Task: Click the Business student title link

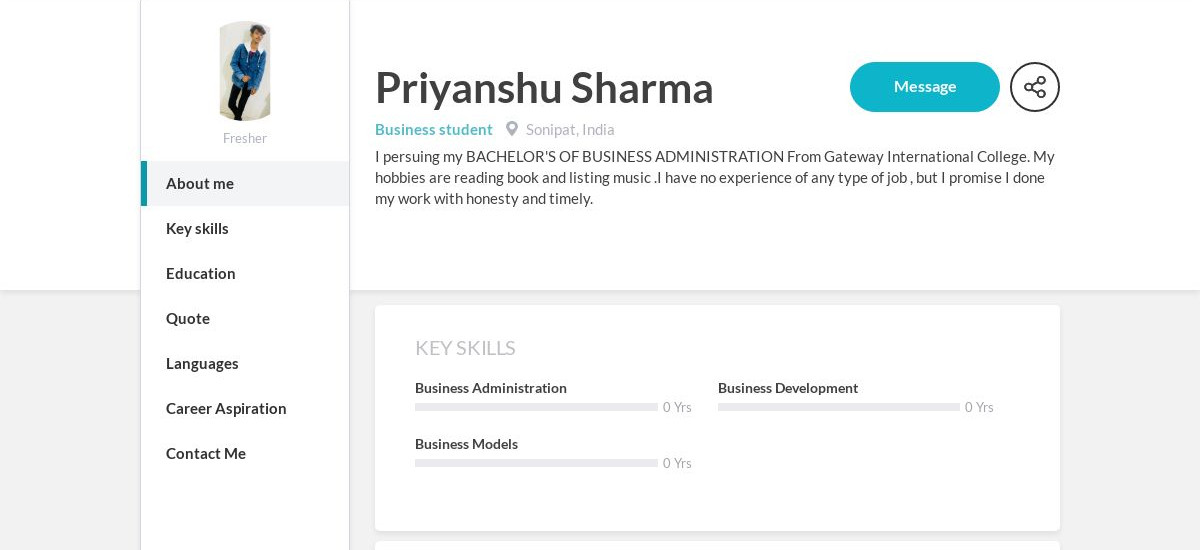Action: [x=434, y=129]
